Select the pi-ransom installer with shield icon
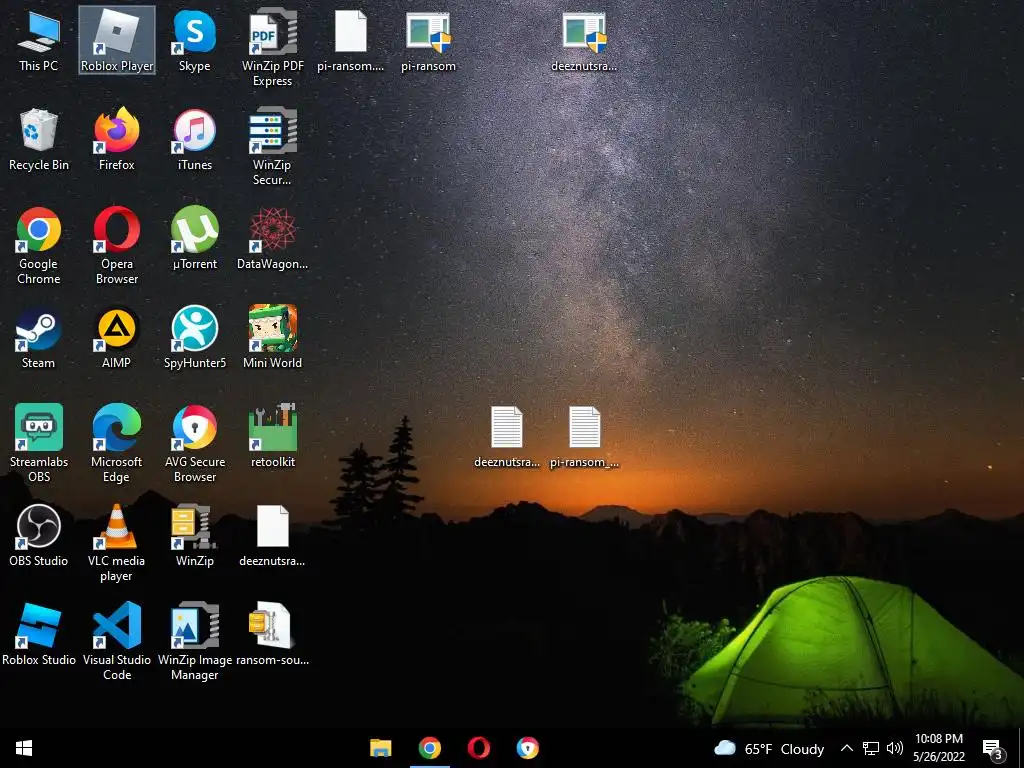Screen dimensions: 1024x768 tap(428, 40)
